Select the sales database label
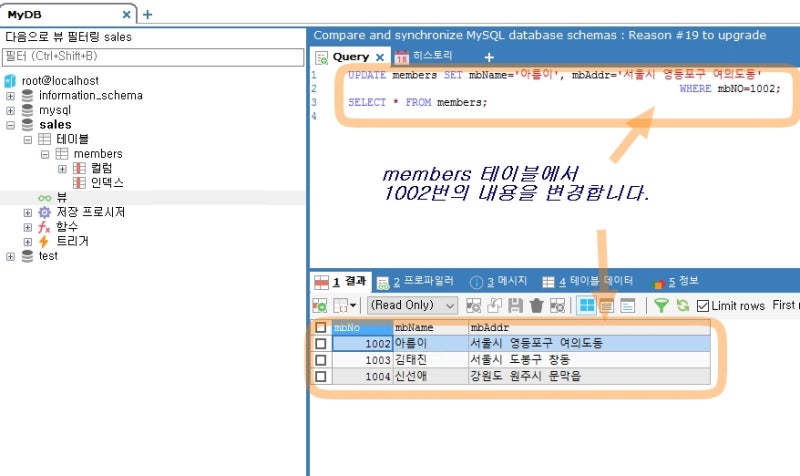Screen dimensions: 800x476 tap(55, 125)
